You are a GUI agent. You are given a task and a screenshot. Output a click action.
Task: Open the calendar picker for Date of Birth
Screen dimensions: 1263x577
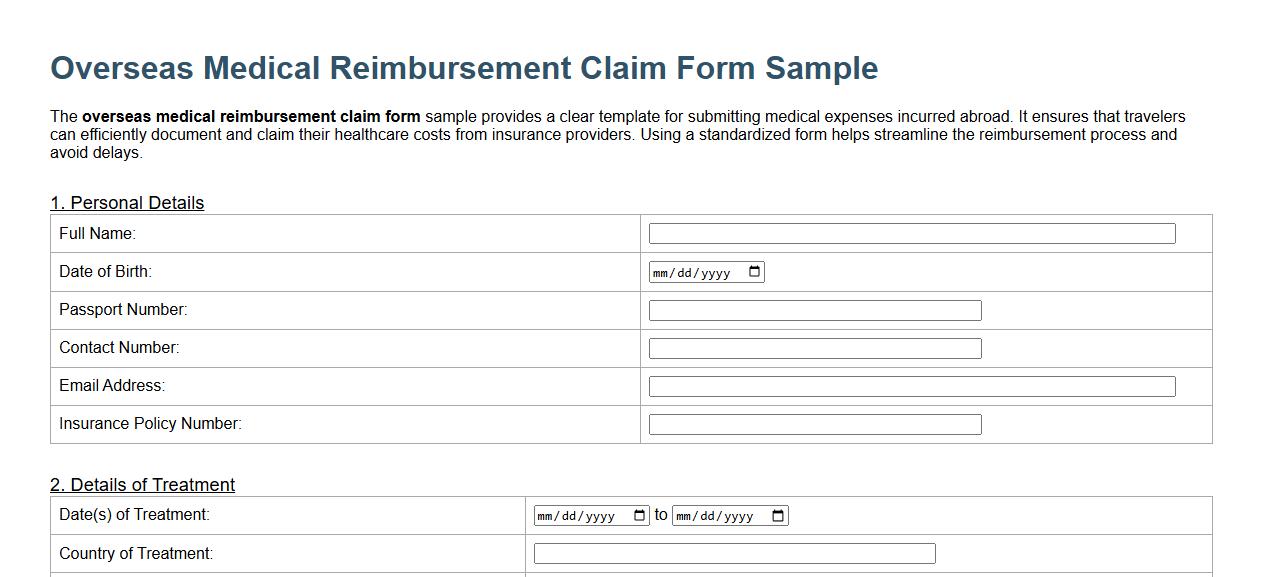(x=755, y=271)
